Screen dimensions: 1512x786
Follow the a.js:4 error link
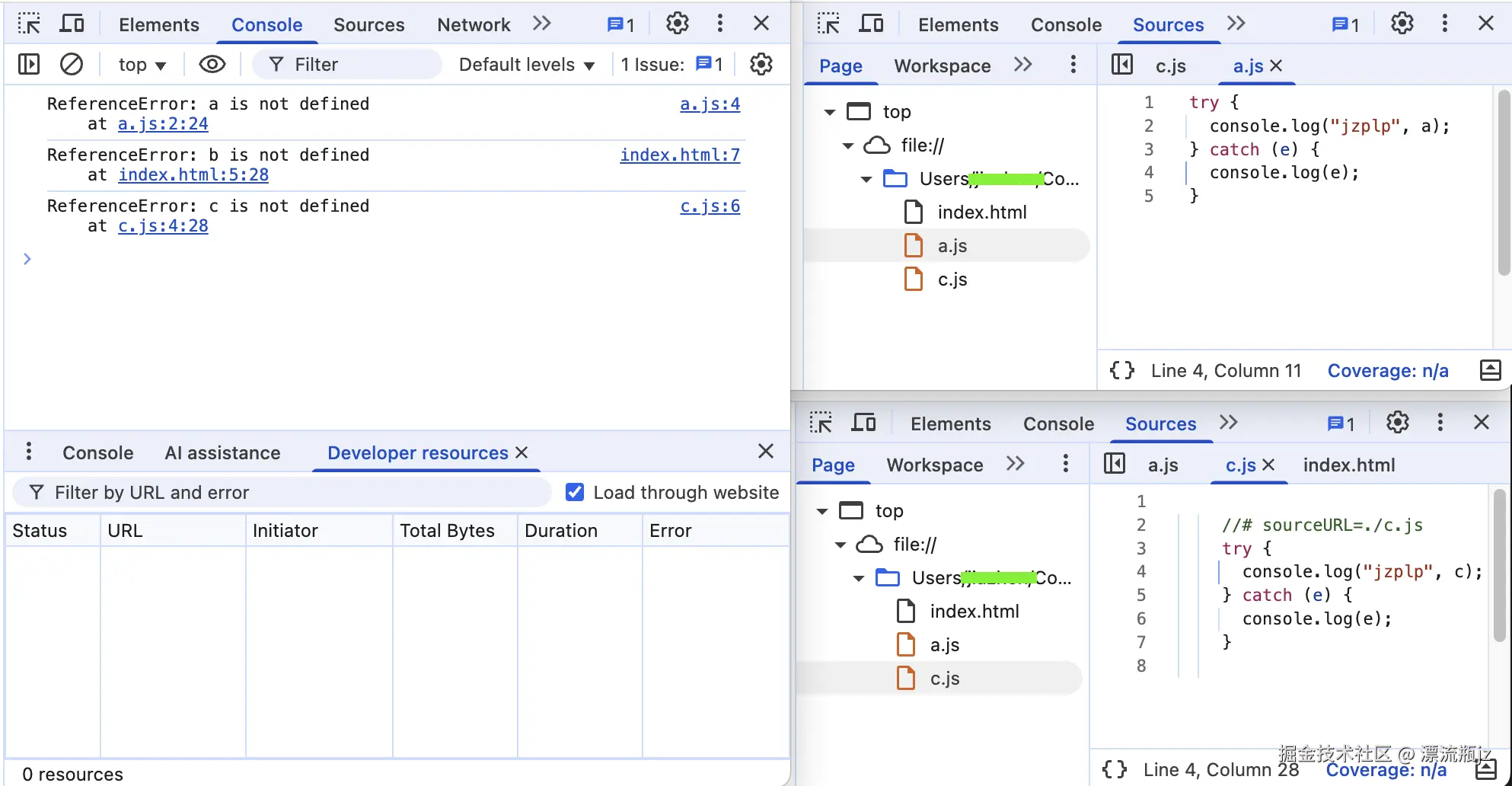(709, 104)
